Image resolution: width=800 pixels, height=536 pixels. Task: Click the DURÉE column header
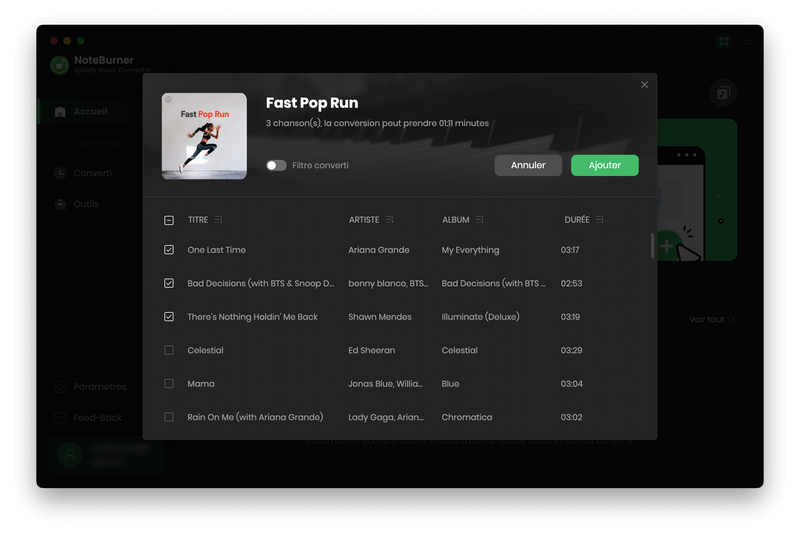click(x=577, y=220)
